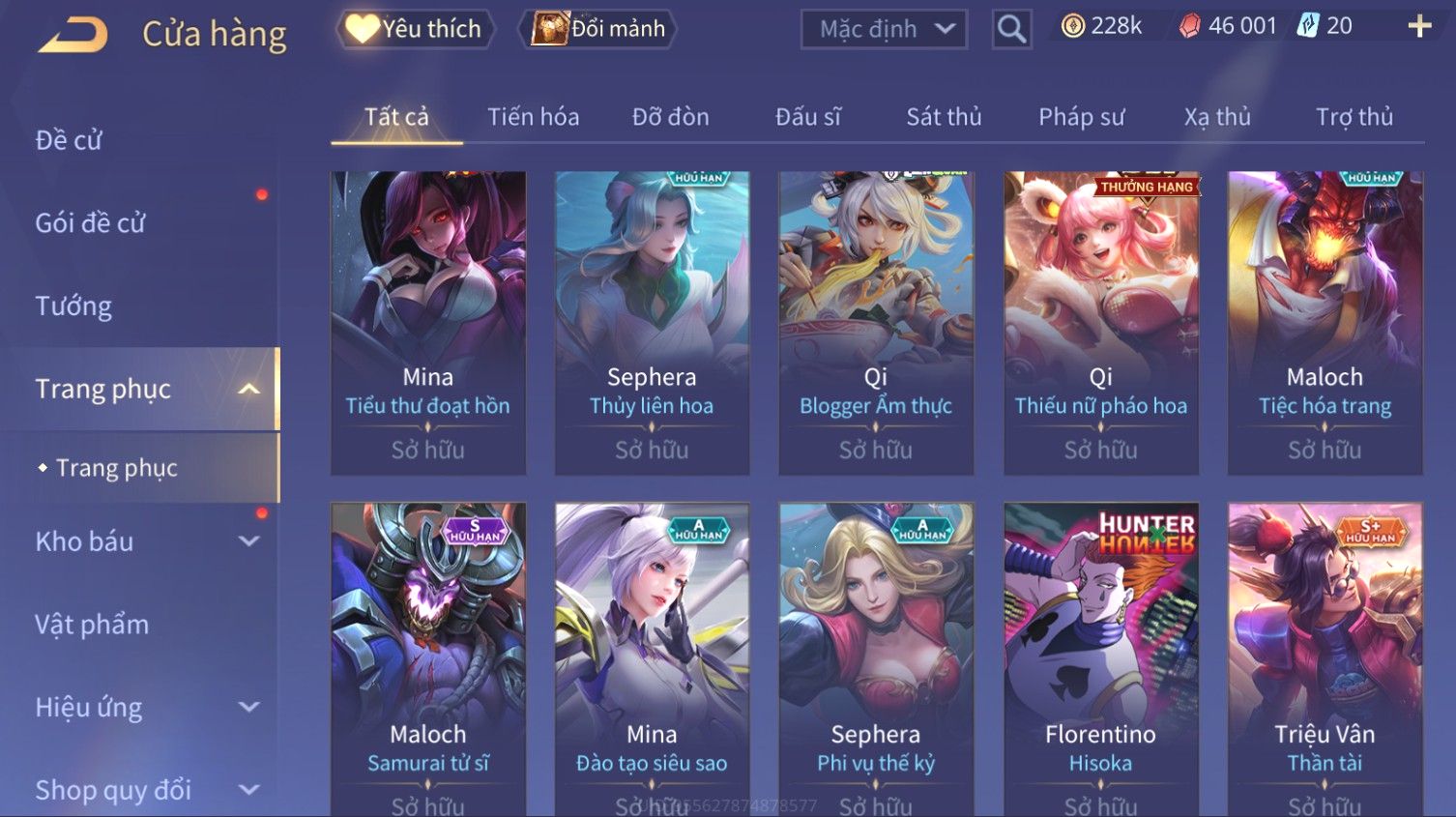1456x817 pixels.
Task: Tap the red ruby icon showing 46 001
Action: pos(1190,26)
